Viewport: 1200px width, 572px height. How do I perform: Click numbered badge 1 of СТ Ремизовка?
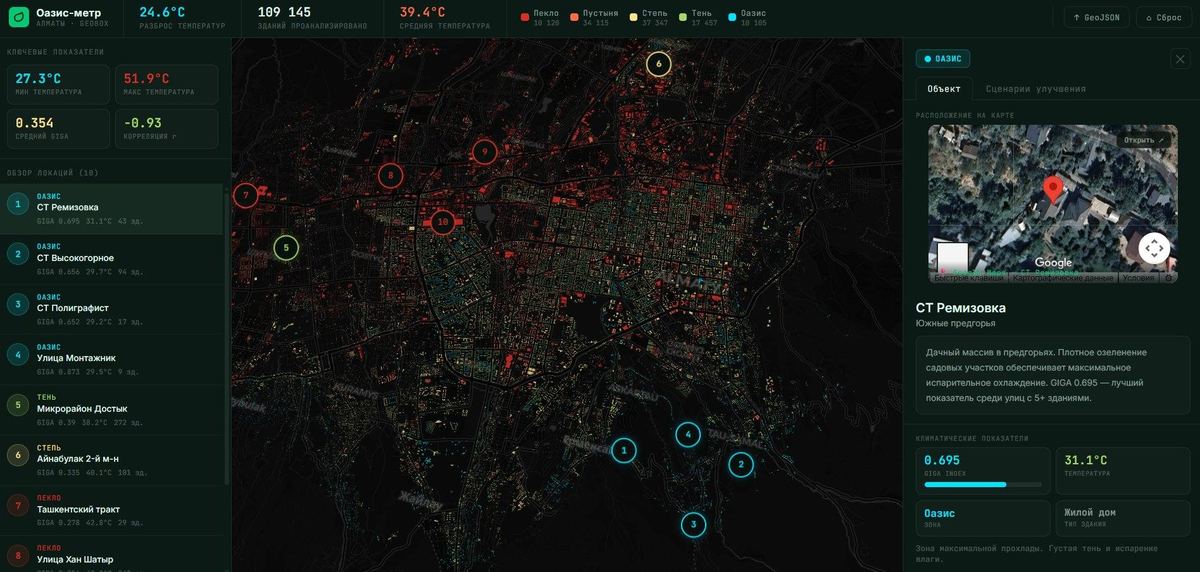tap(18, 204)
